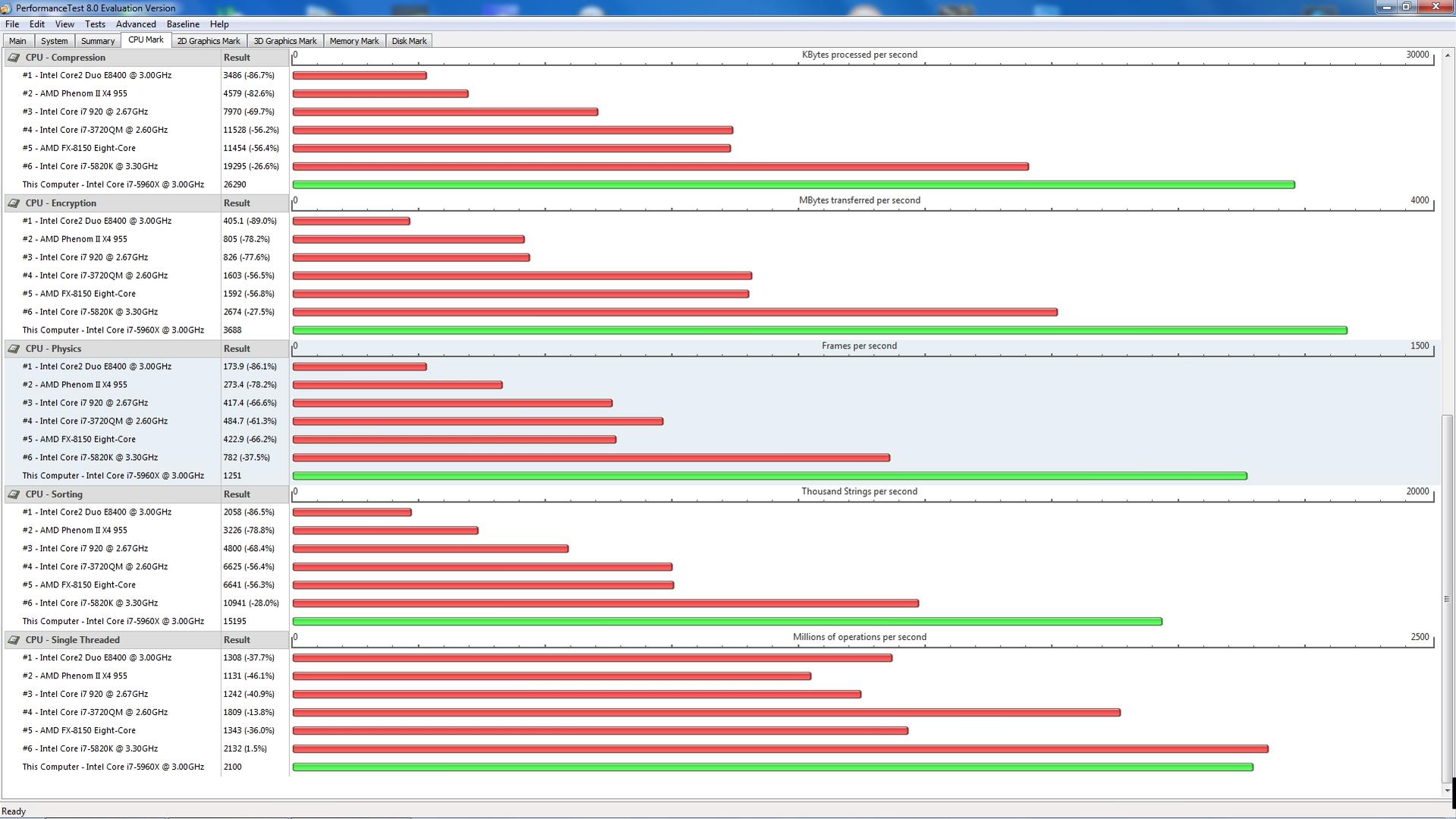Select Physics row Intel Core i7-3720QM
The image size is (1456, 819).
(95, 421)
